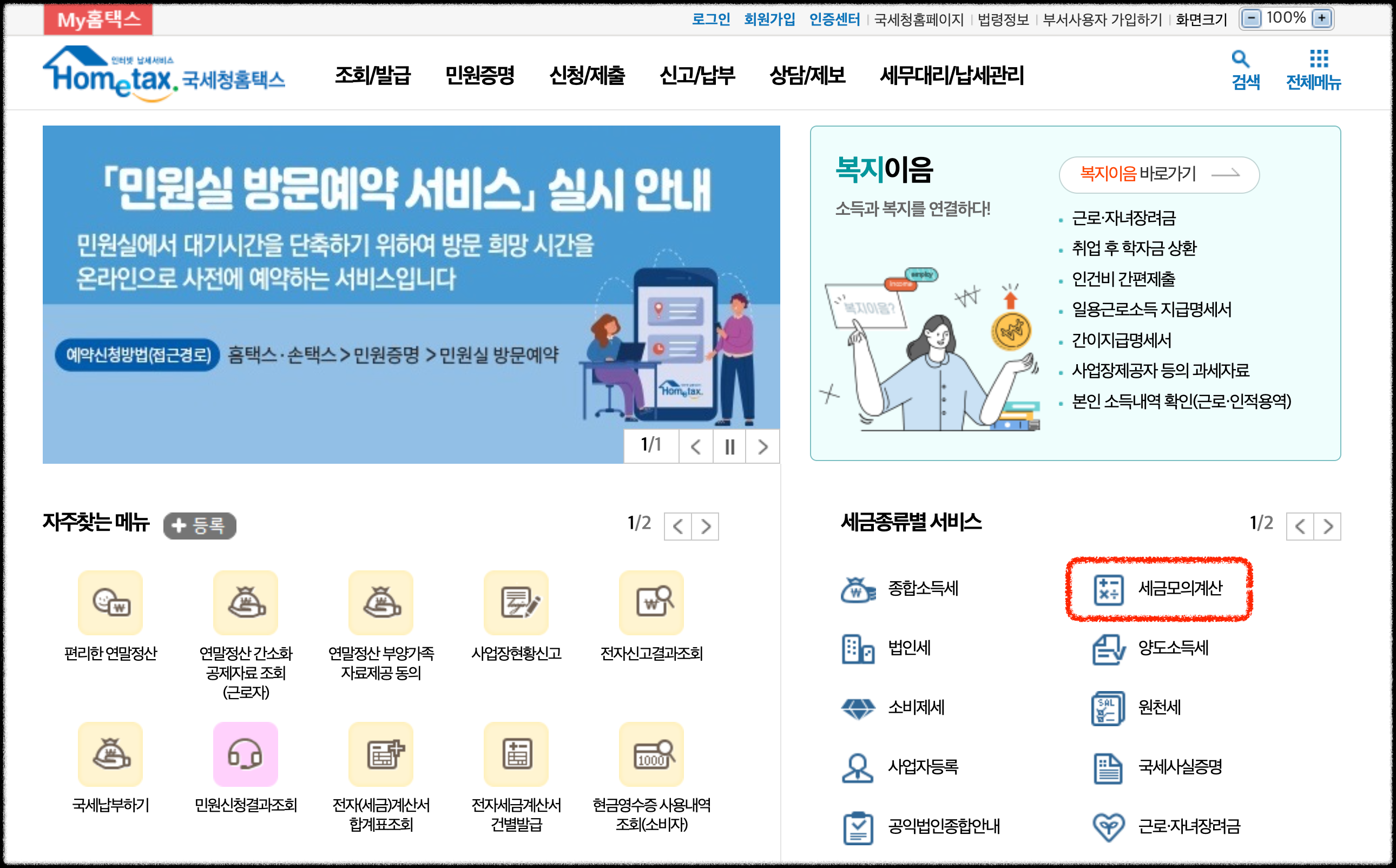1396x868 pixels.
Task: Show next page of 자주찾는 메뉴
Action: [x=706, y=526]
